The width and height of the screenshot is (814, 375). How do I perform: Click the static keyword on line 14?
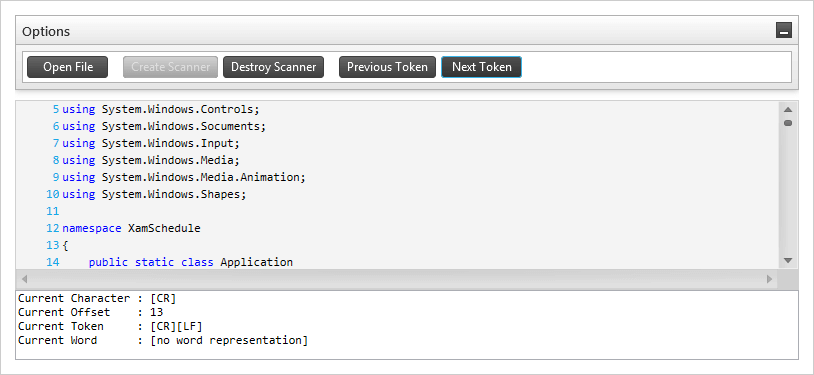154,262
